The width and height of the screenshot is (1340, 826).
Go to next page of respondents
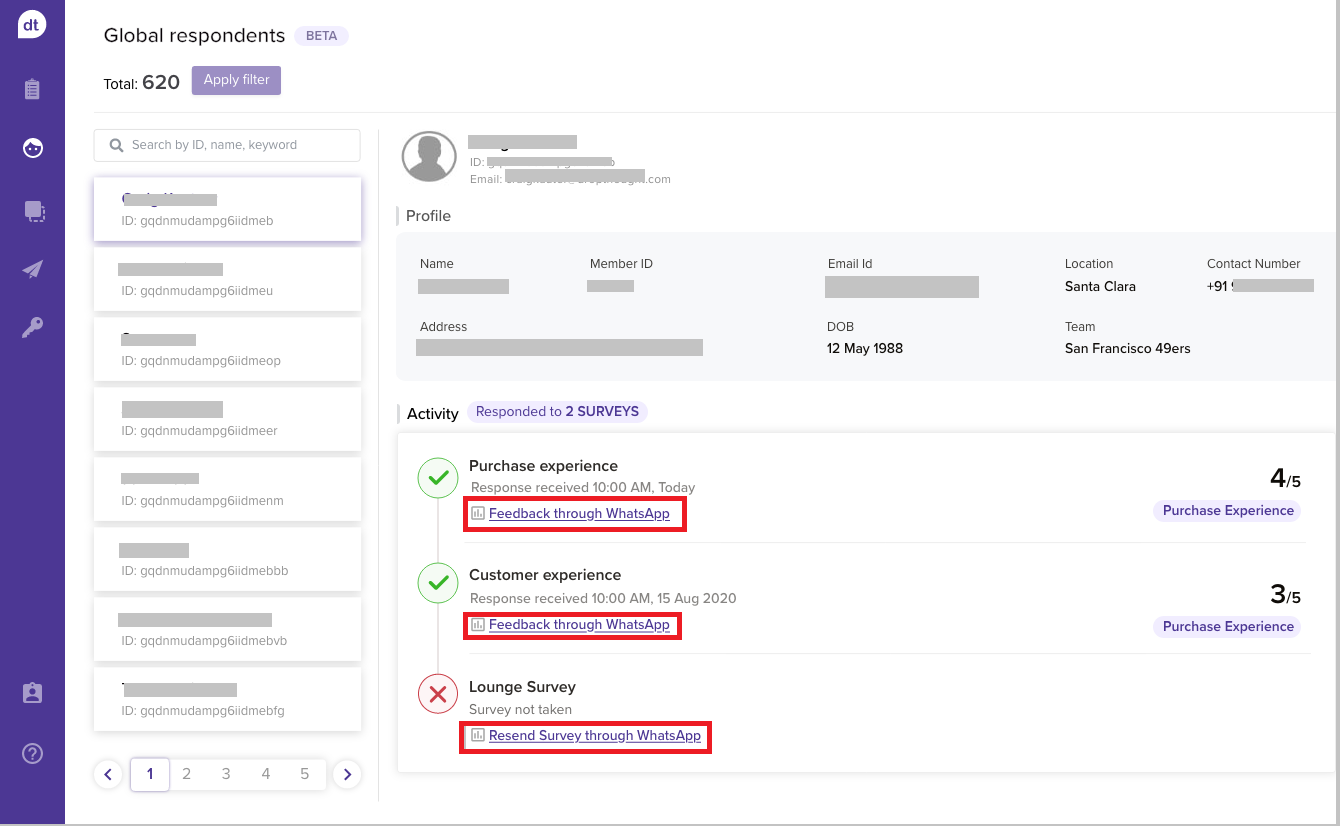point(347,774)
